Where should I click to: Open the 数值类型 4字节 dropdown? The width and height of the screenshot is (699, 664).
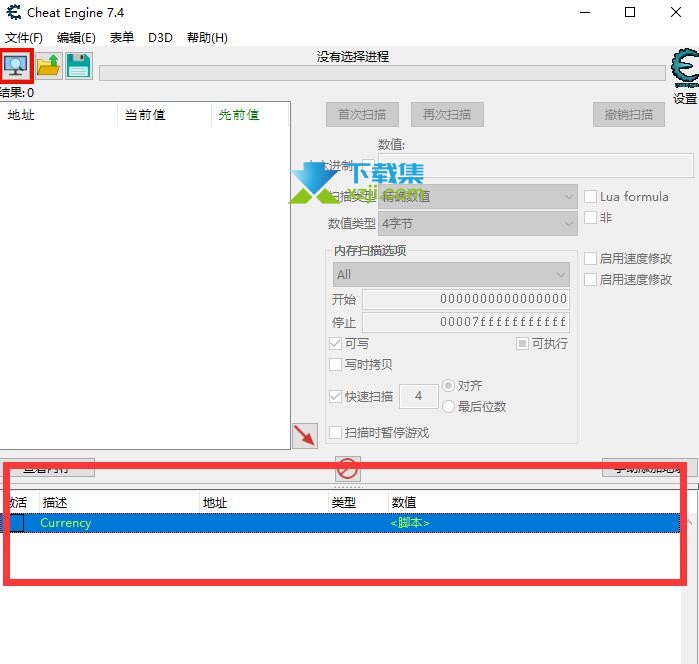tap(477, 223)
